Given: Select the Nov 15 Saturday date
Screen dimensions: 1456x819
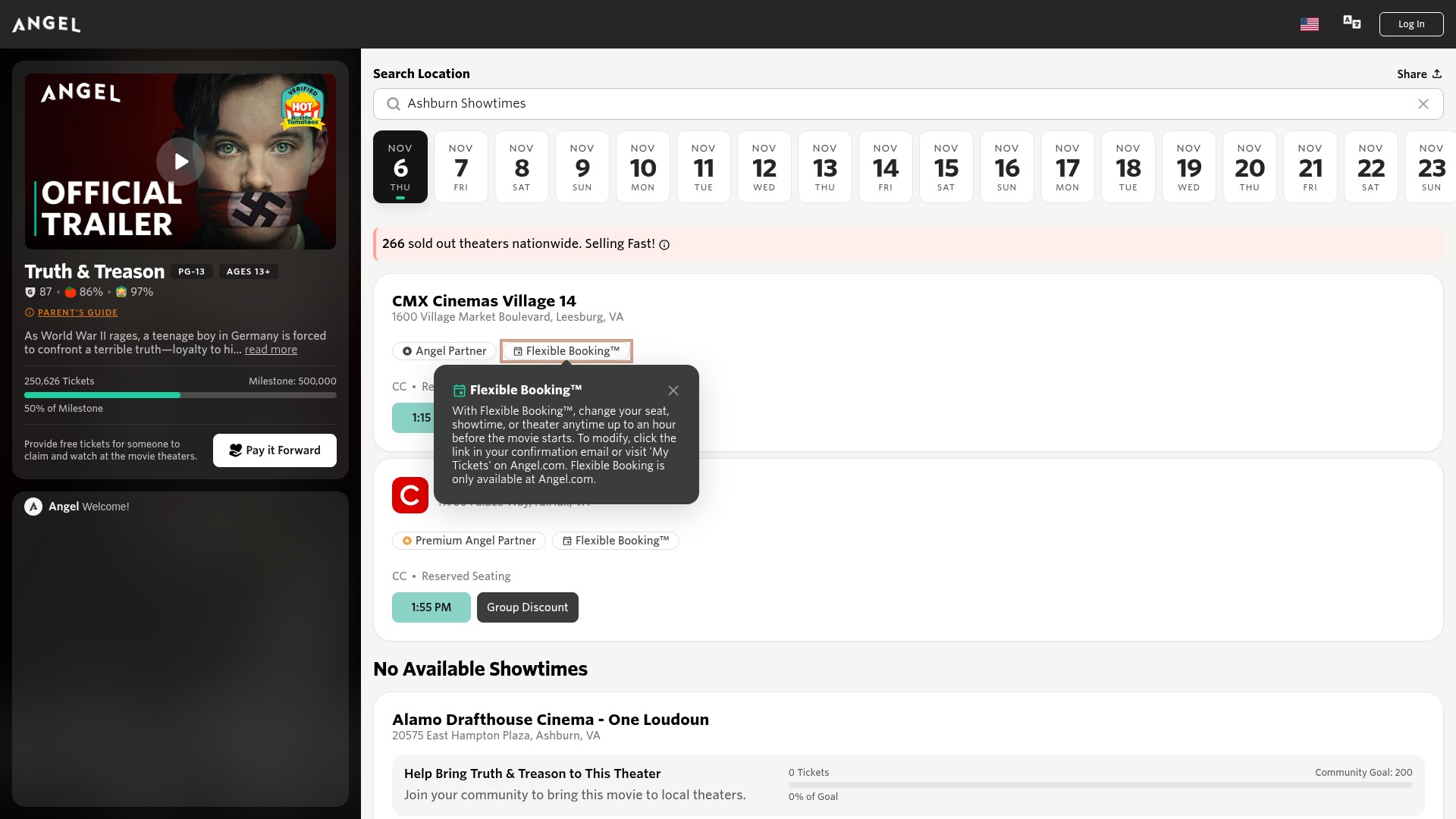Looking at the screenshot, I should point(946,167).
